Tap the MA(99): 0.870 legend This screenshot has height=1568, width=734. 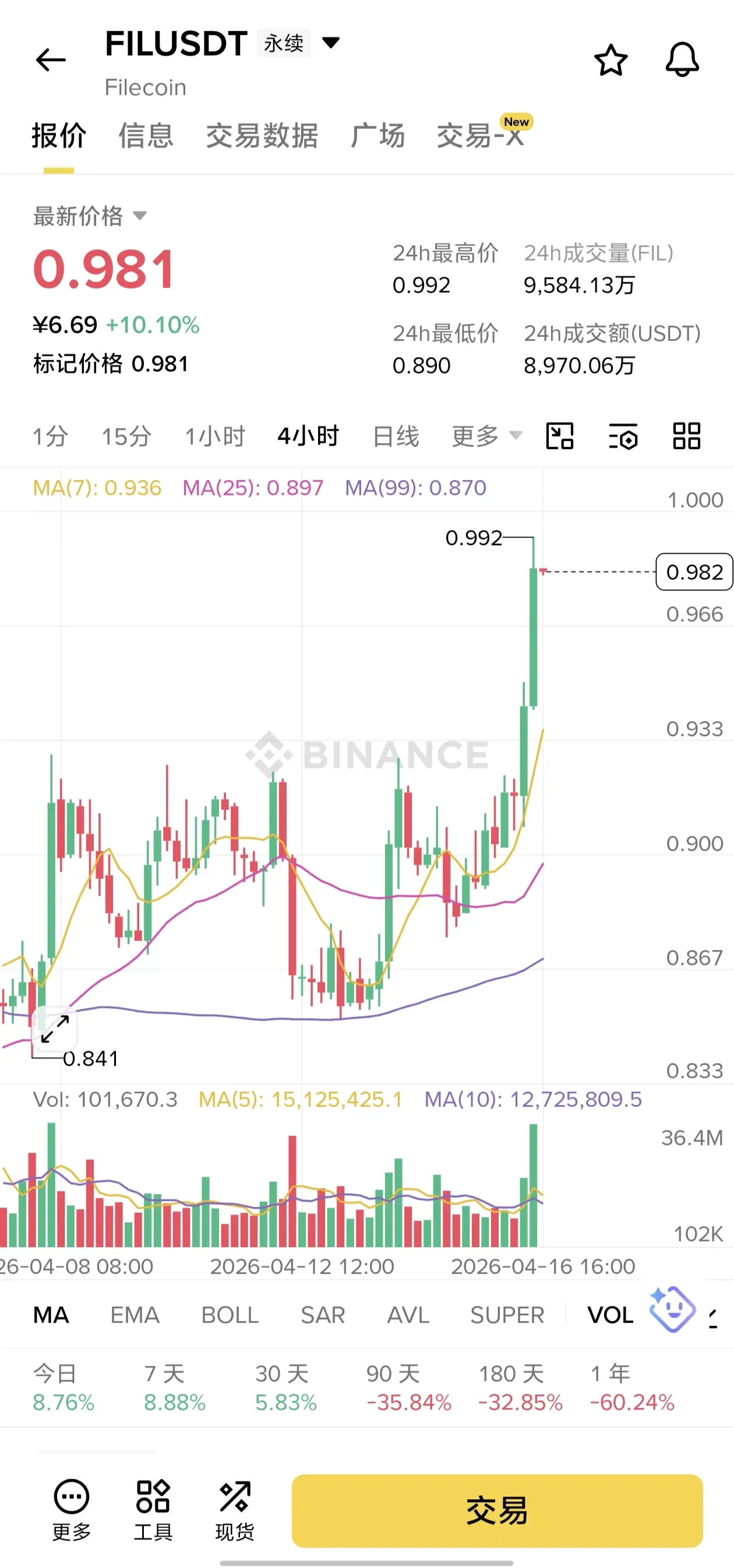pos(416,488)
